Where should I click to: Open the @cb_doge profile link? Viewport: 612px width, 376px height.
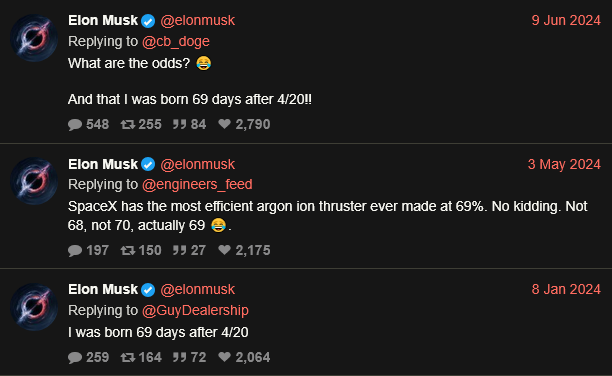[x=176, y=41]
